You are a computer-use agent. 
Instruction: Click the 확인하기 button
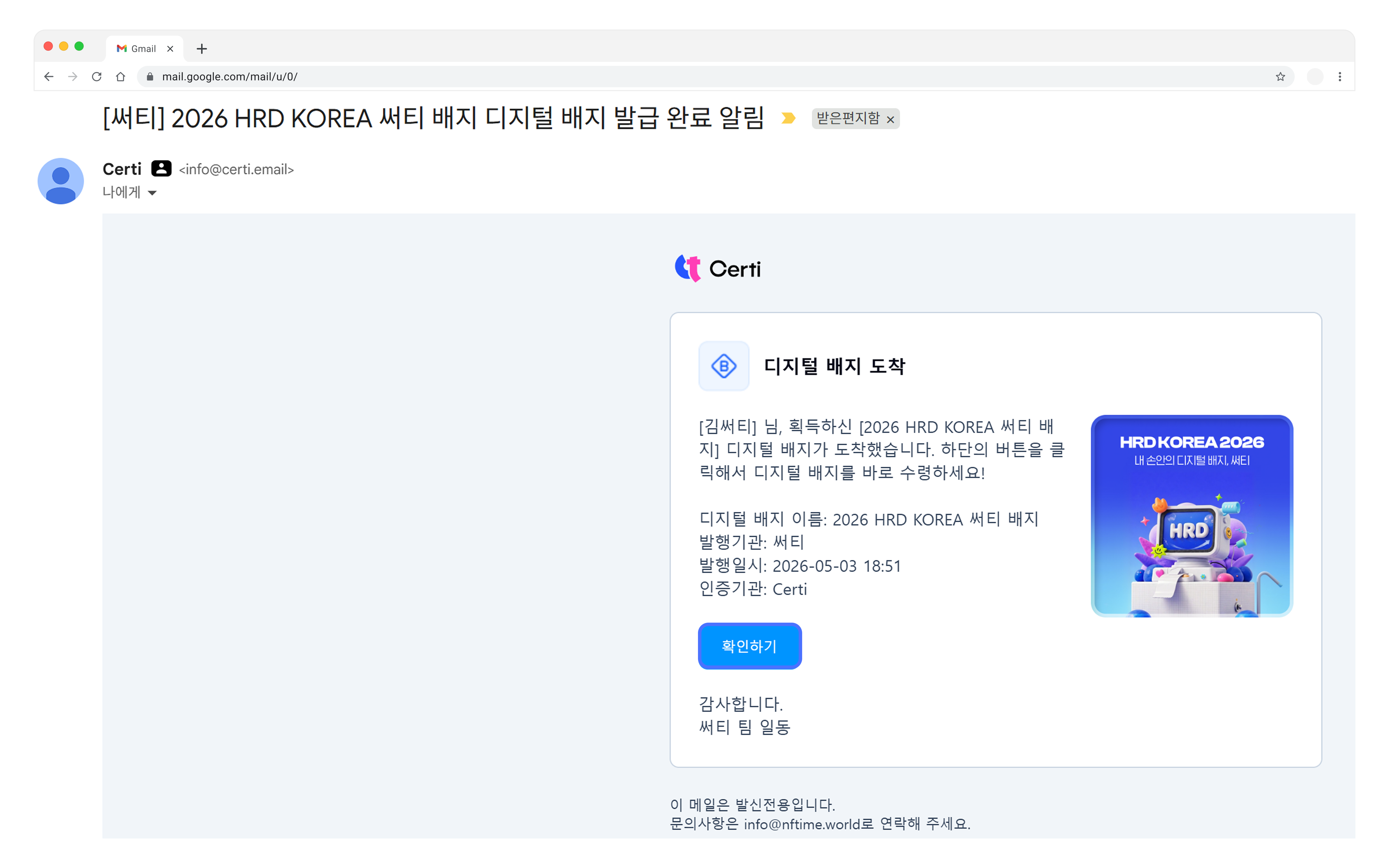(749, 646)
